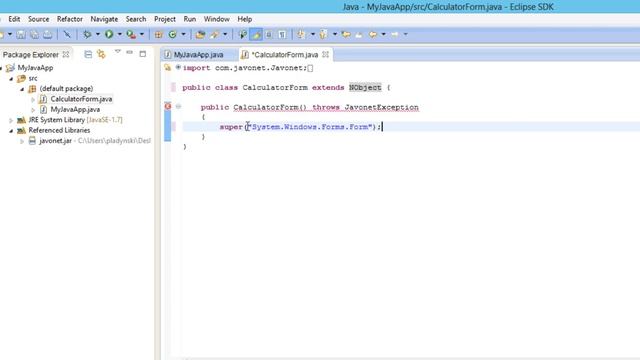Click the Last Edit Location icon
Image resolution: width=640 pixels, height=360 pixels.
pyautogui.click(x=346, y=35)
